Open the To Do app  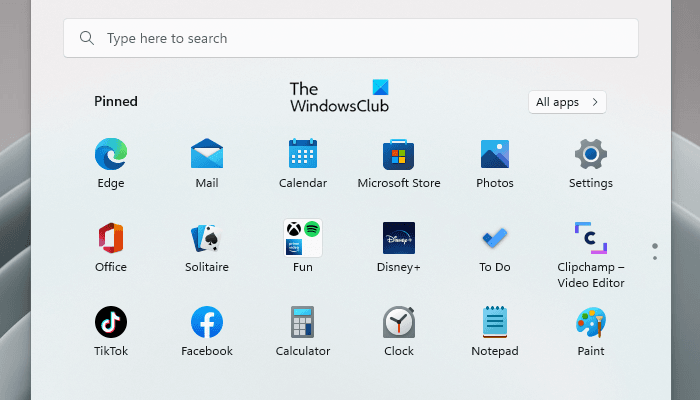click(x=495, y=238)
